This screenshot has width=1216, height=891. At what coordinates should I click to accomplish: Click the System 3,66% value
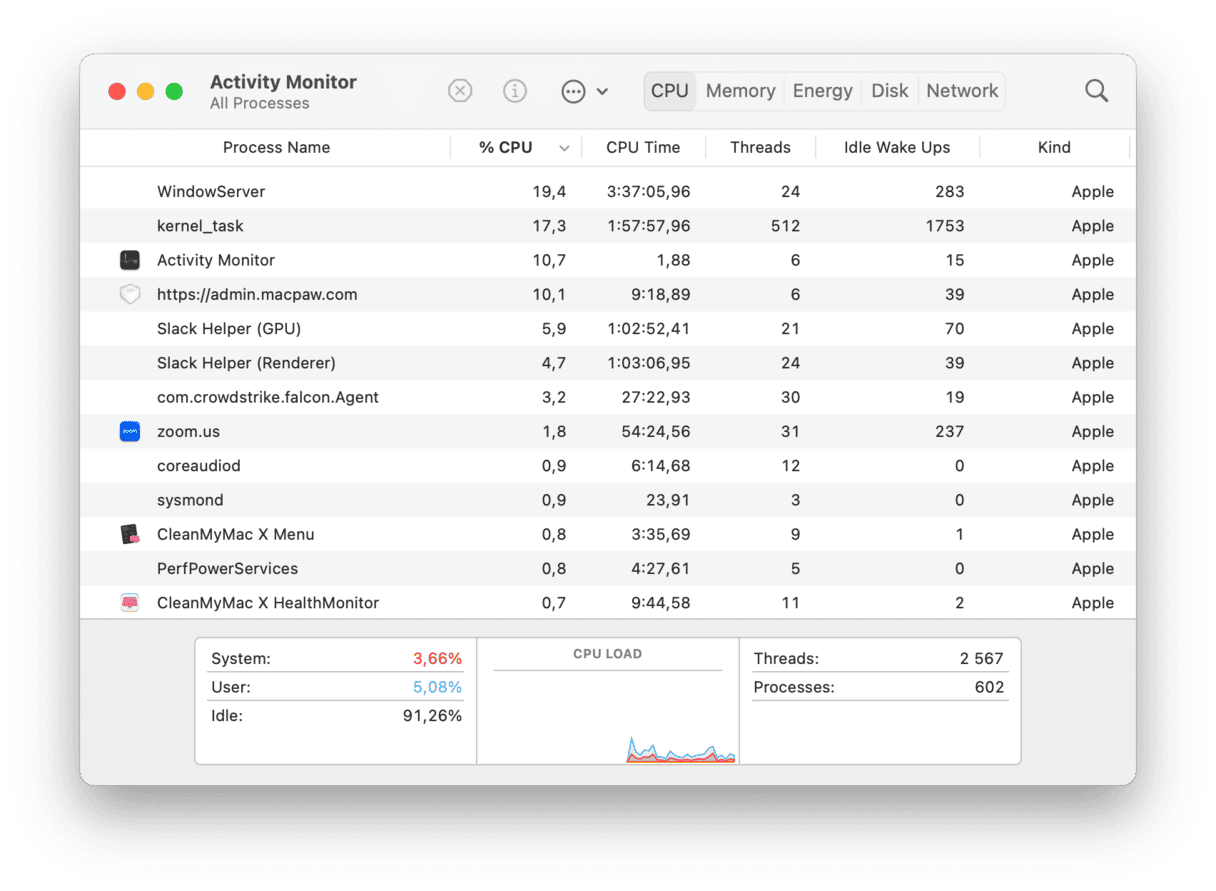pos(437,659)
